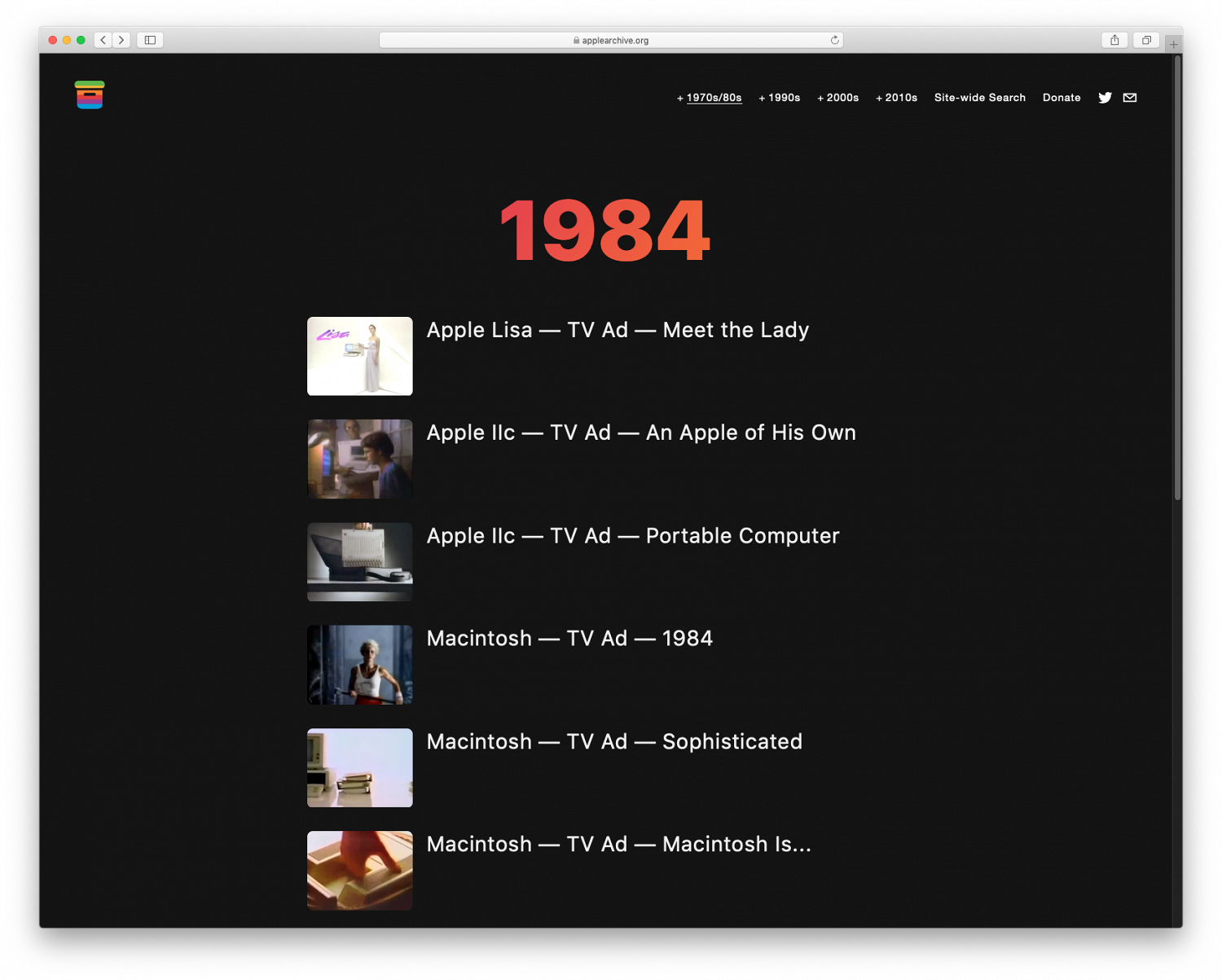Open Macintosh TV Ad Macintosh Is... link

[x=618, y=844]
